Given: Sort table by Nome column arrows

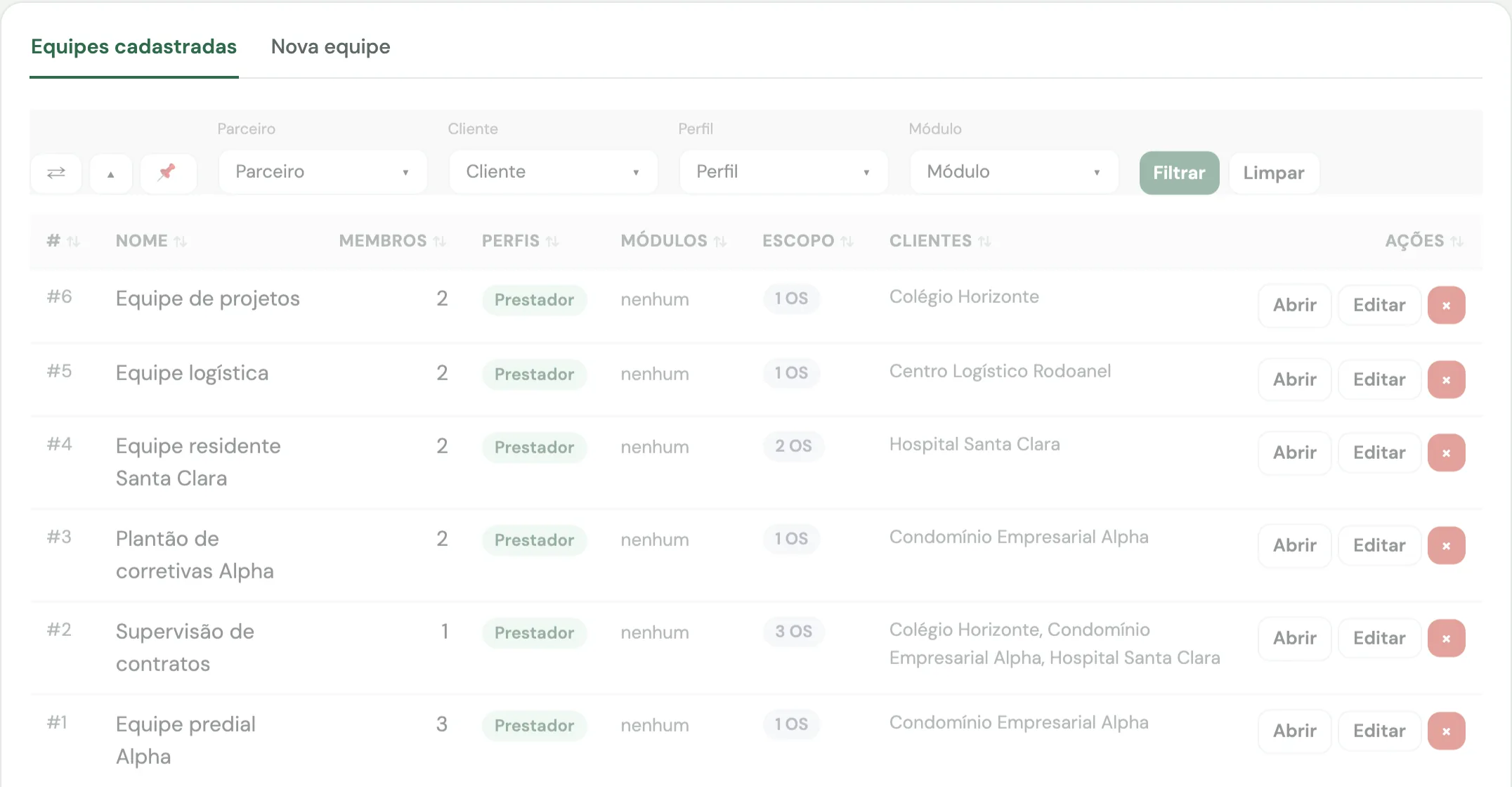Looking at the screenshot, I should click(x=180, y=241).
